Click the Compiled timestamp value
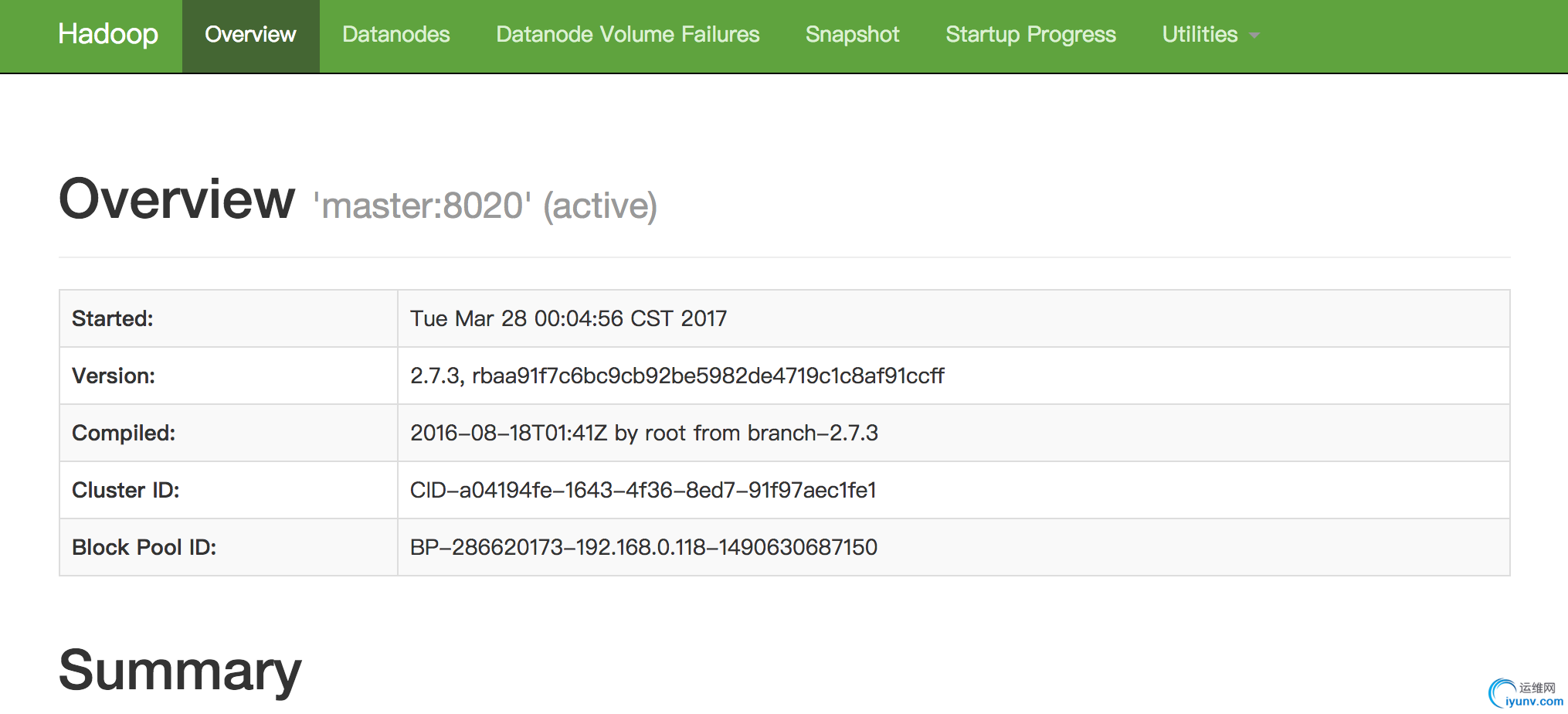The width and height of the screenshot is (1568, 714). click(x=643, y=433)
